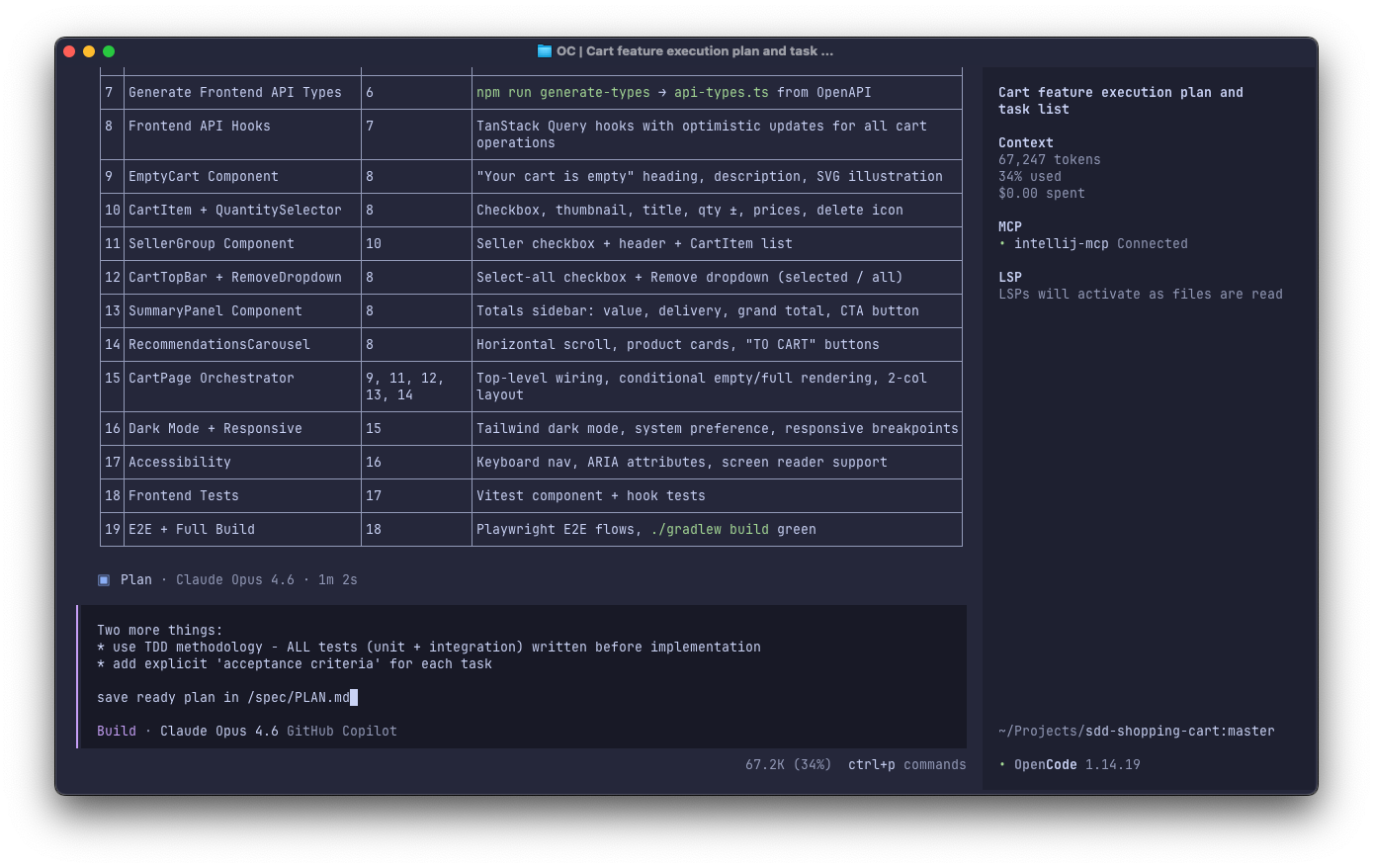
Task: Click the use TDD methodology line
Action: [x=429, y=648]
